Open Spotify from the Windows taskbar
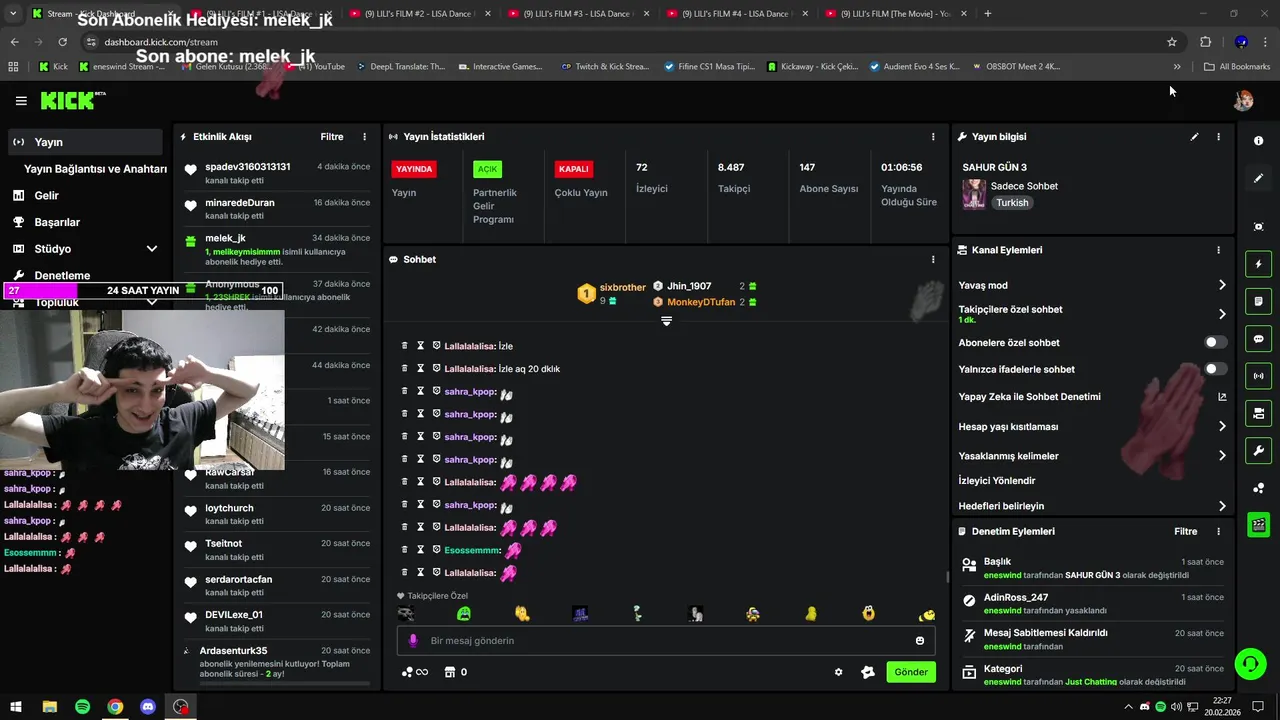The width and height of the screenshot is (1280, 720). pos(82,707)
